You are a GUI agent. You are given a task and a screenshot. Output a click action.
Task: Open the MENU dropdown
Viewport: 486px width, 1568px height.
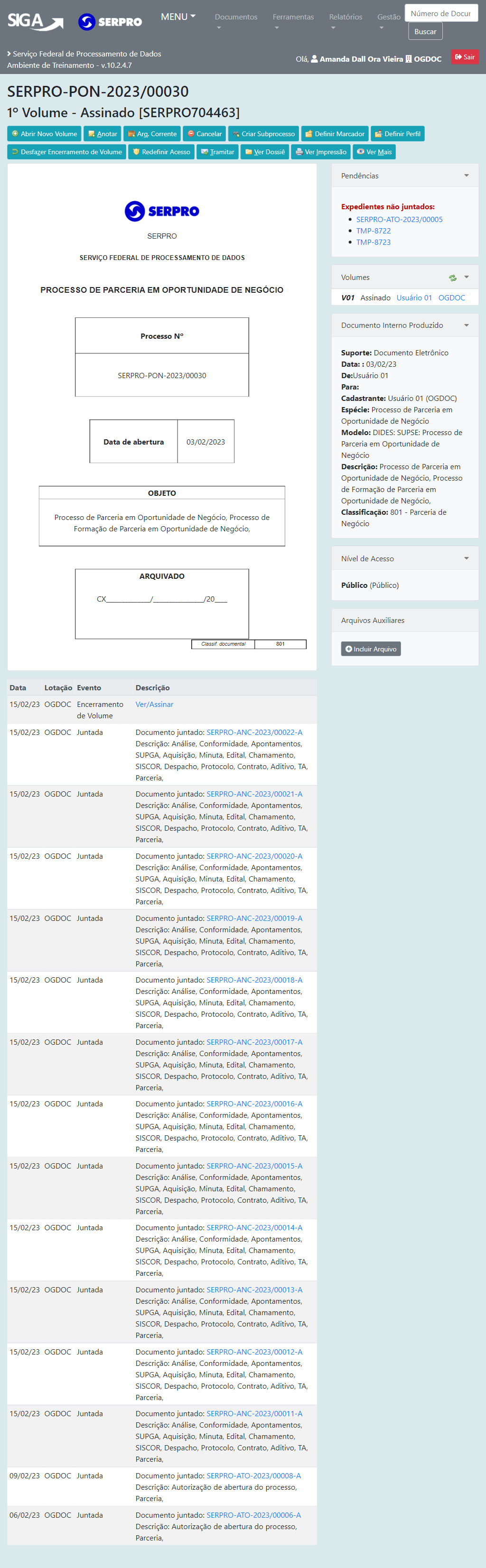[178, 17]
